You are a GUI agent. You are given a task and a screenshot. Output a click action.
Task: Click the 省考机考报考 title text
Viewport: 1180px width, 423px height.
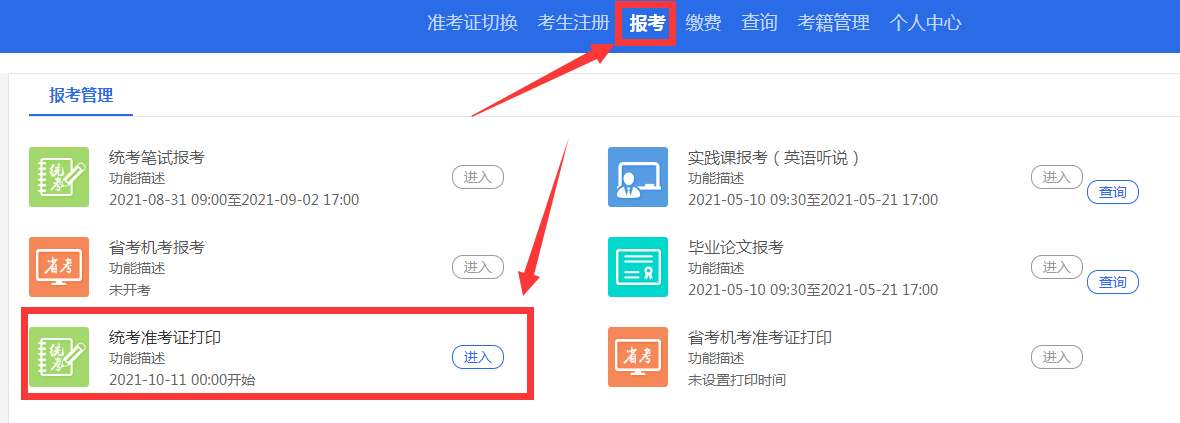[157, 248]
